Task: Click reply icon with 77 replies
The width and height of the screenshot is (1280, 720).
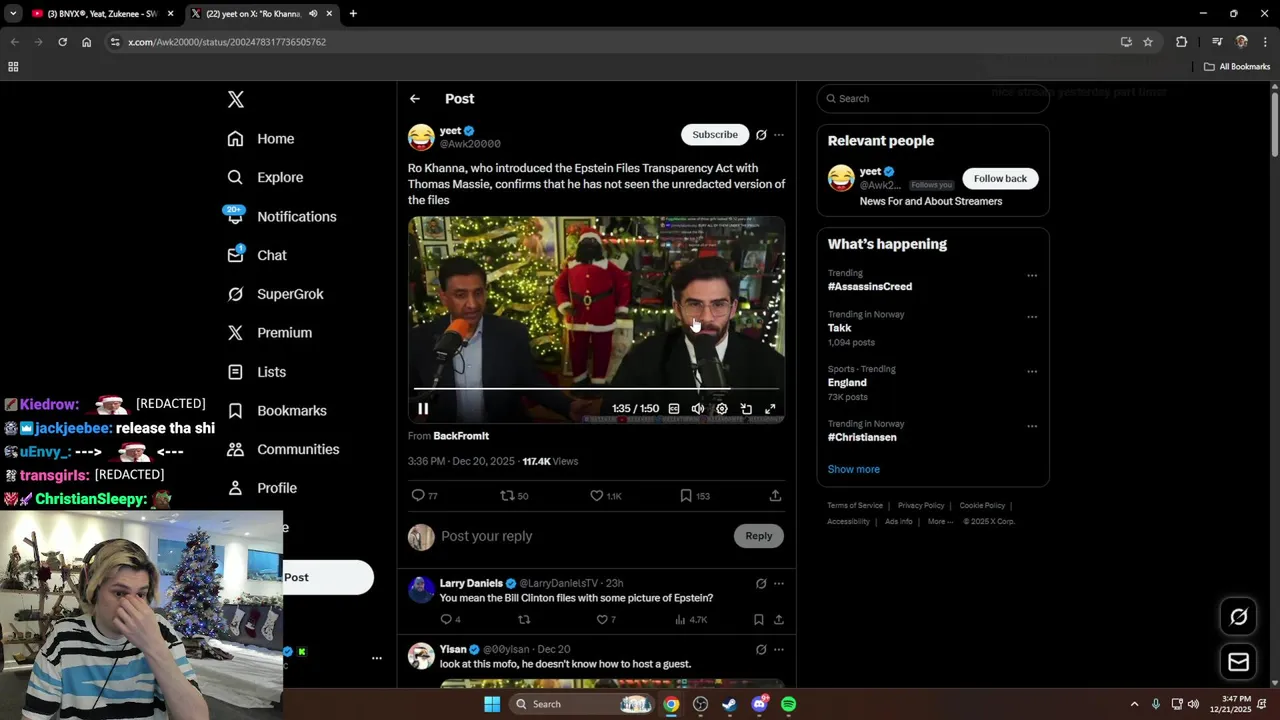Action: [424, 496]
